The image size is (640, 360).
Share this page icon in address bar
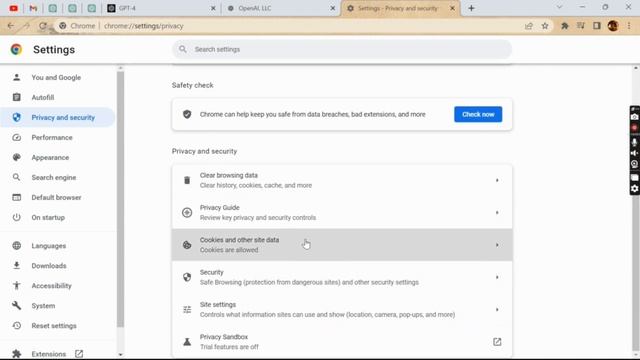coord(529,26)
